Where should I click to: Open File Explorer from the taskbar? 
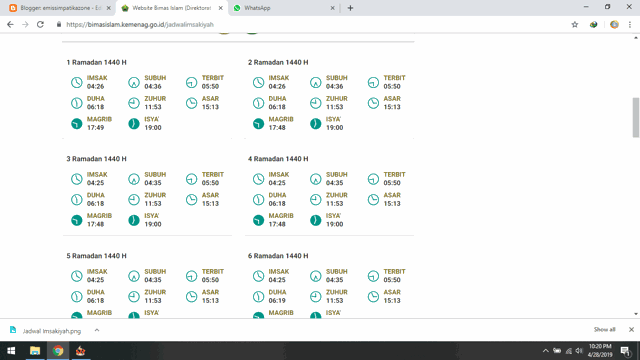(x=35, y=351)
